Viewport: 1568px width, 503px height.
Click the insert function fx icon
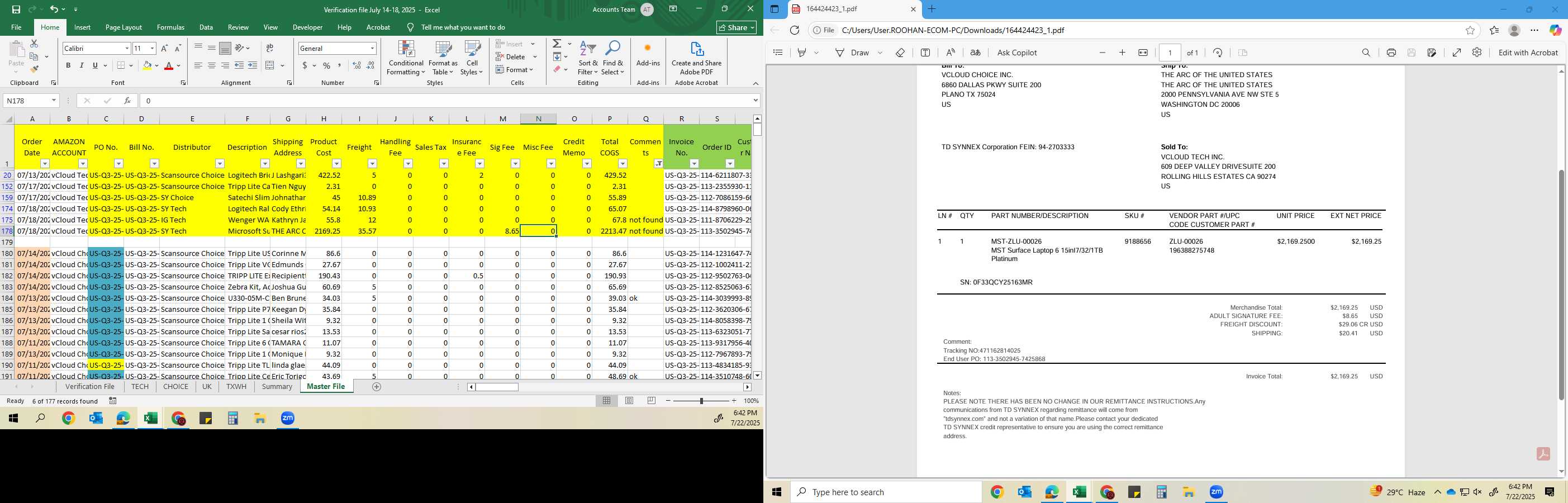tap(127, 101)
